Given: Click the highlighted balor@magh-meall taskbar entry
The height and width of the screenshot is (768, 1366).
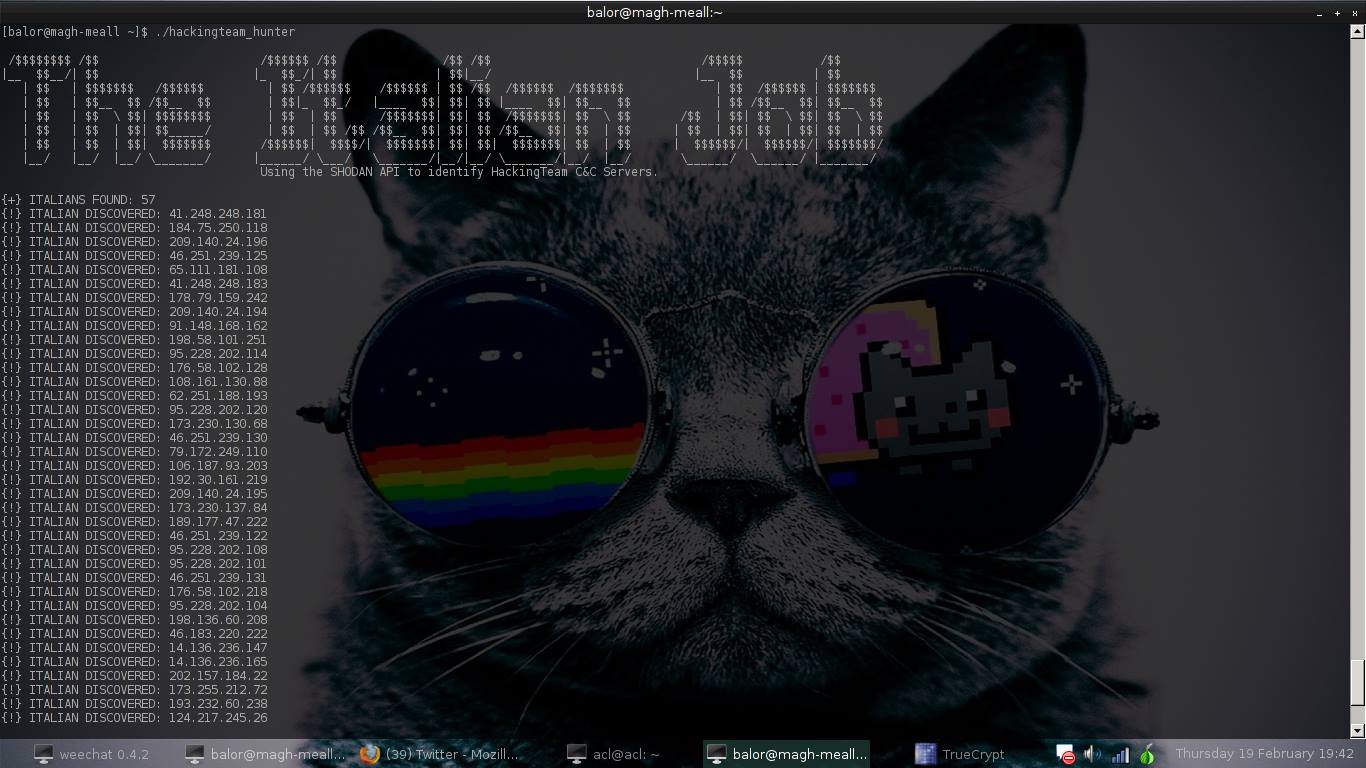Looking at the screenshot, I should (x=787, y=754).
